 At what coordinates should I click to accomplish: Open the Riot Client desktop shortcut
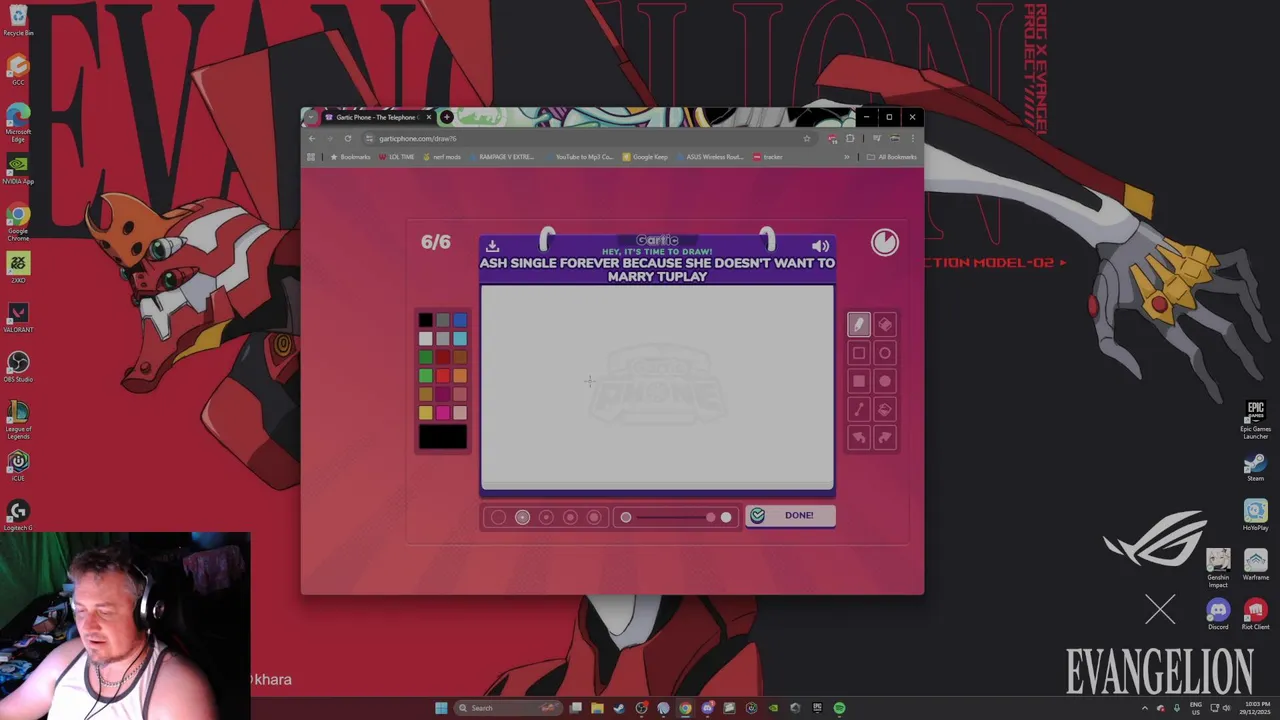click(x=1255, y=614)
